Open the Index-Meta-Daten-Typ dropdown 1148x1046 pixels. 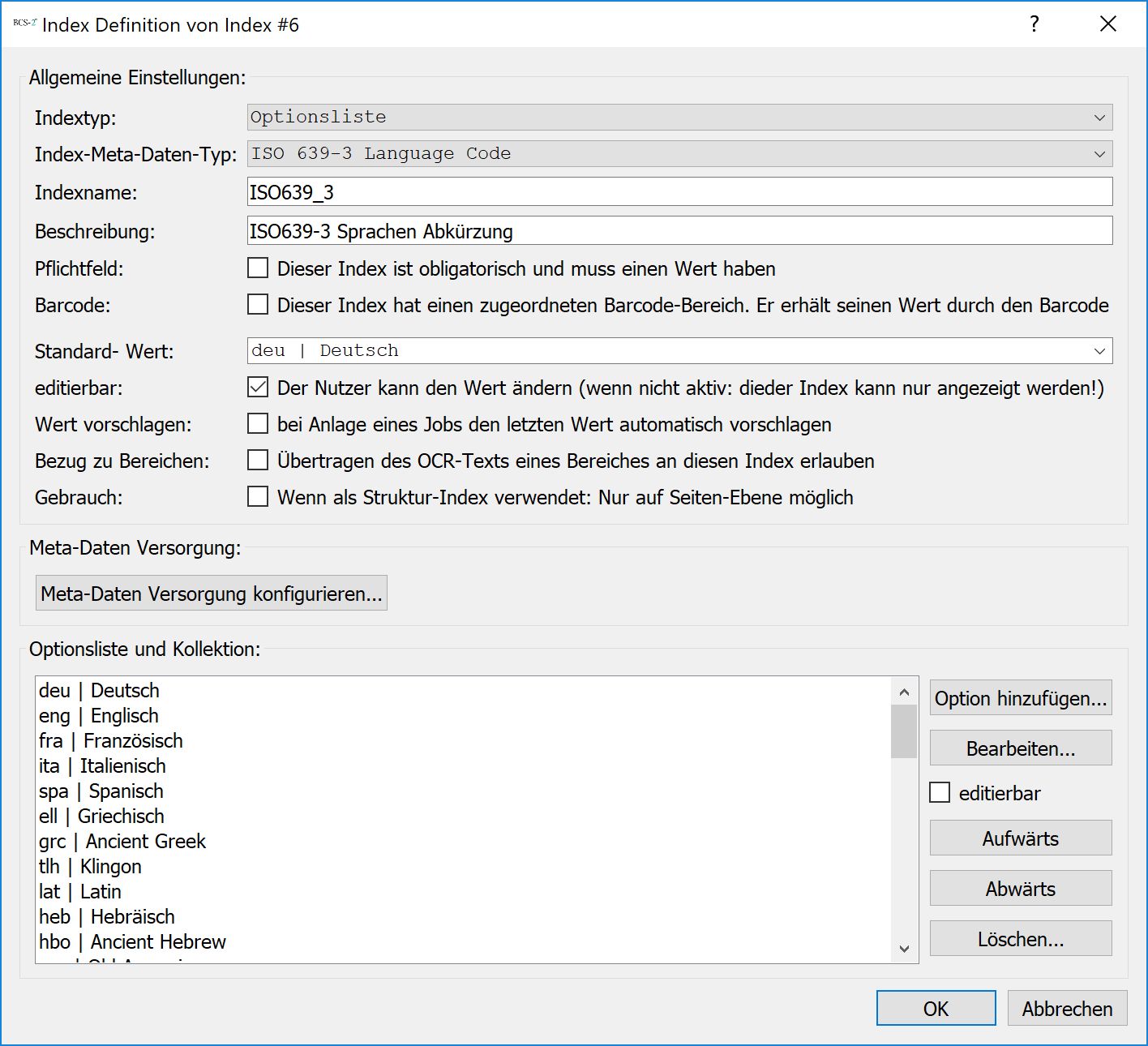pos(679,154)
